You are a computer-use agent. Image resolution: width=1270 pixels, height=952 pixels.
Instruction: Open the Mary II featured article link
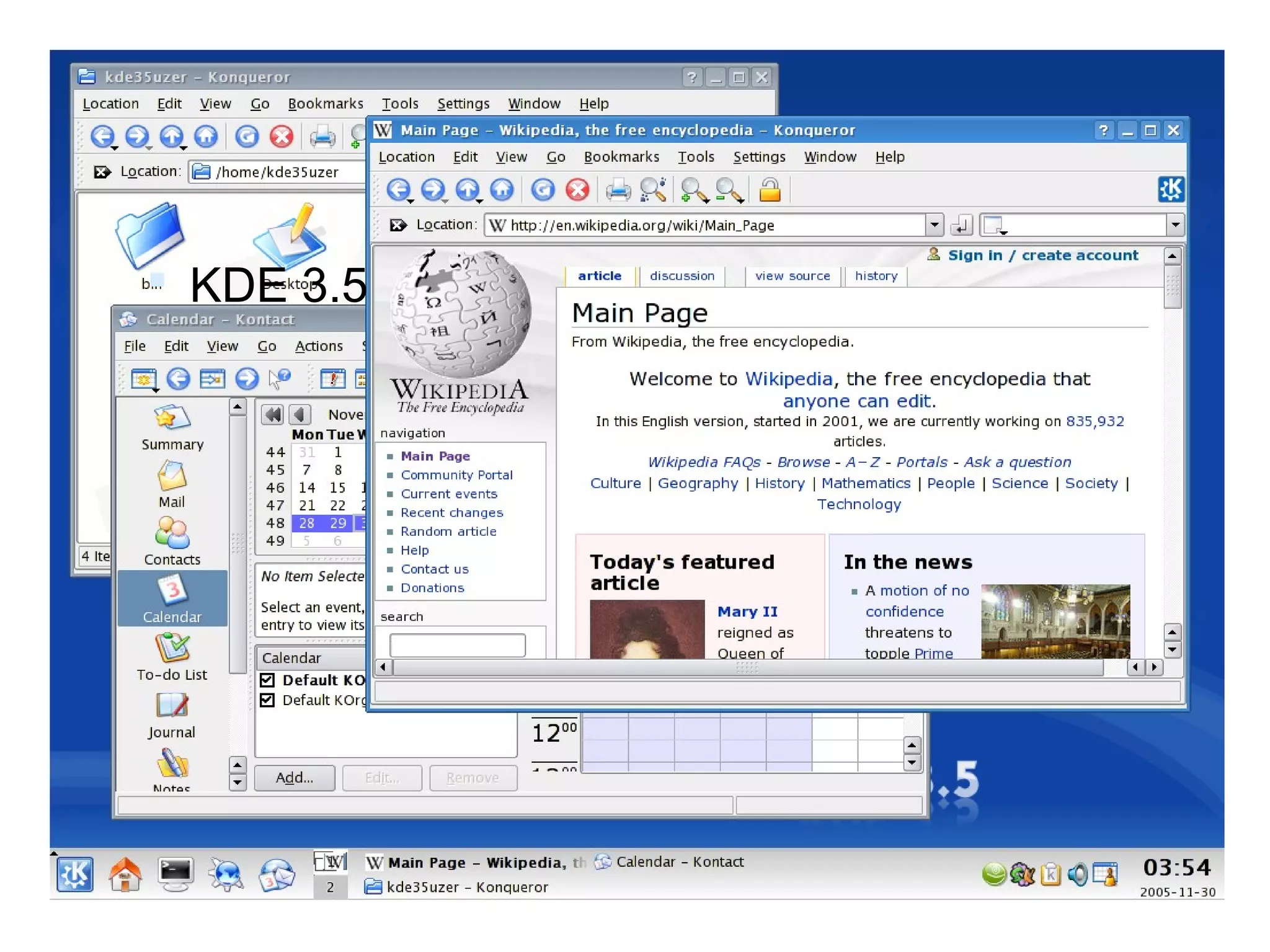(x=747, y=612)
